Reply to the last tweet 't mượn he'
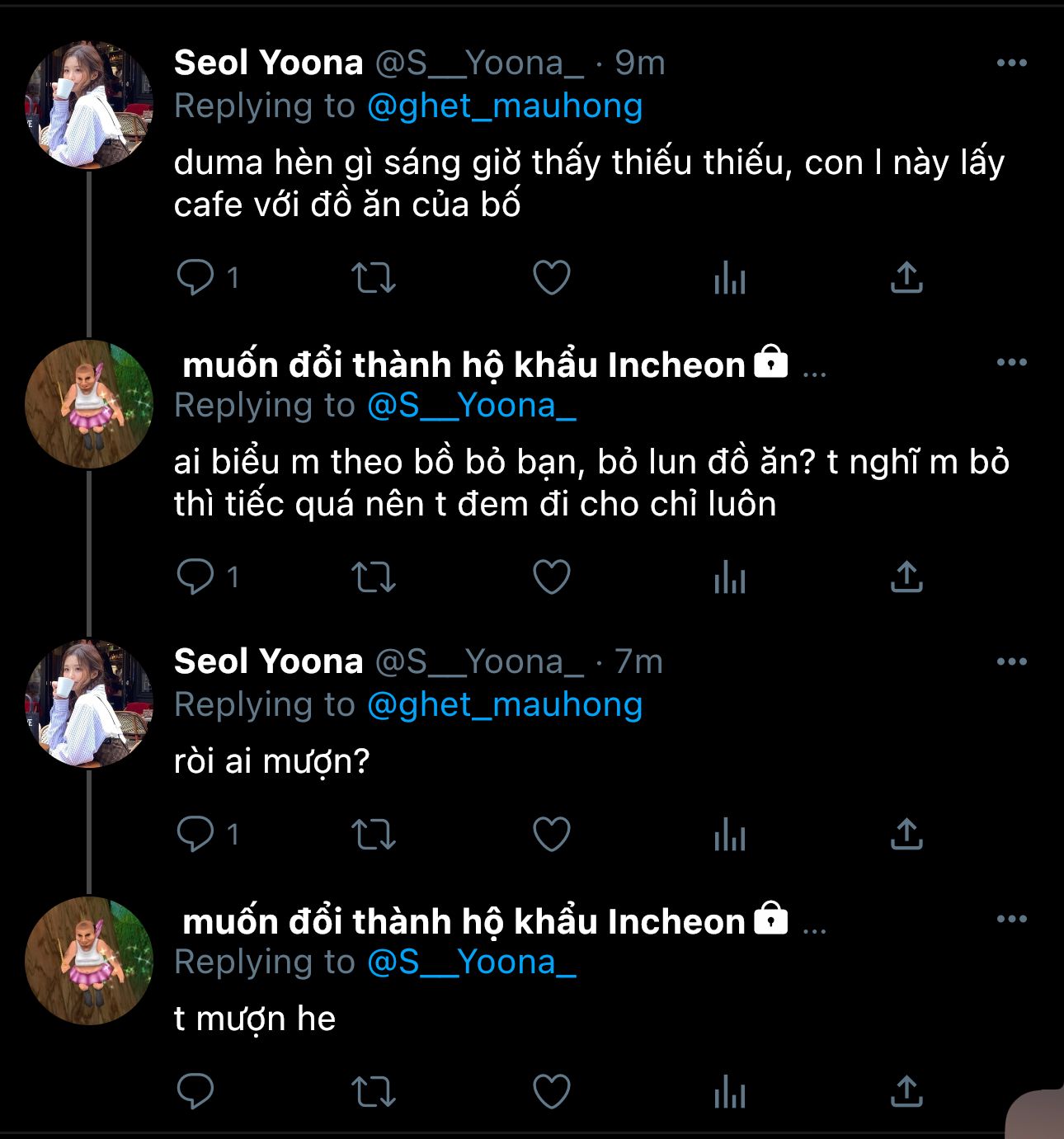 196,1092
